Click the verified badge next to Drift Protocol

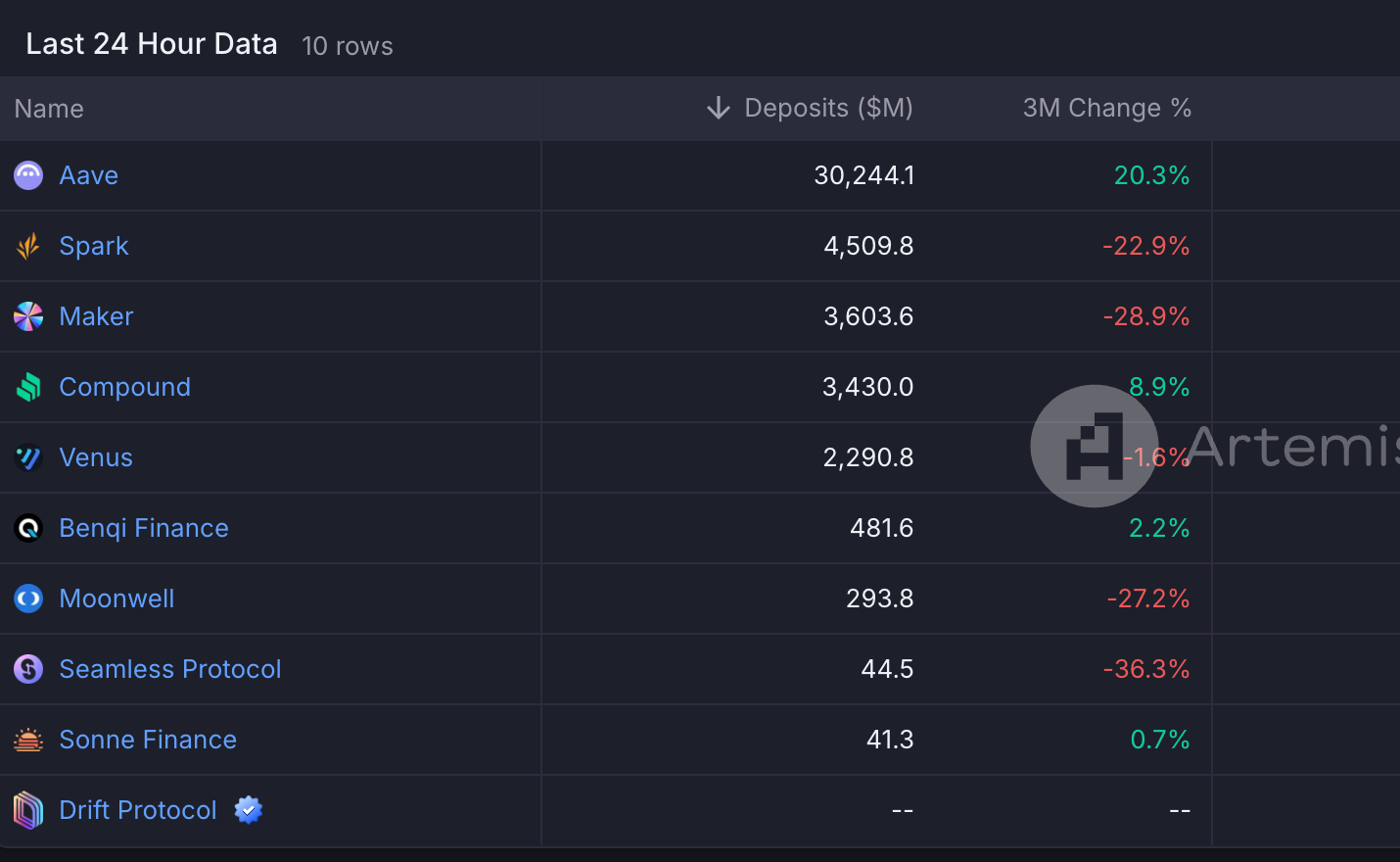(x=249, y=810)
